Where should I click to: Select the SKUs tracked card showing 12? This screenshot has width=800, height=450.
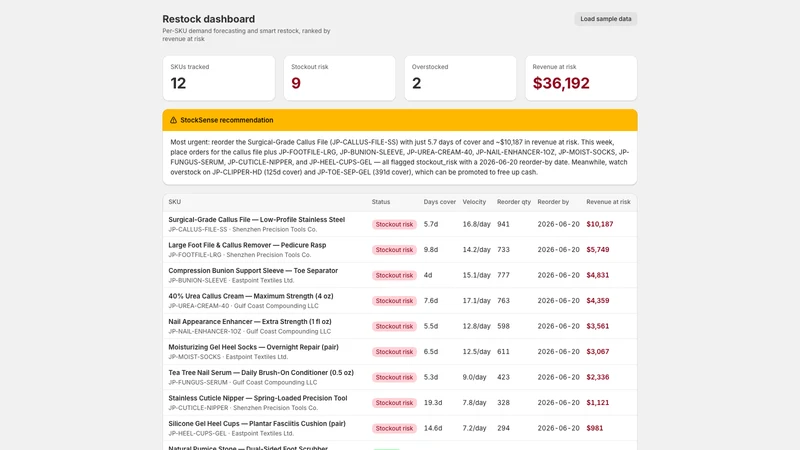(219, 78)
